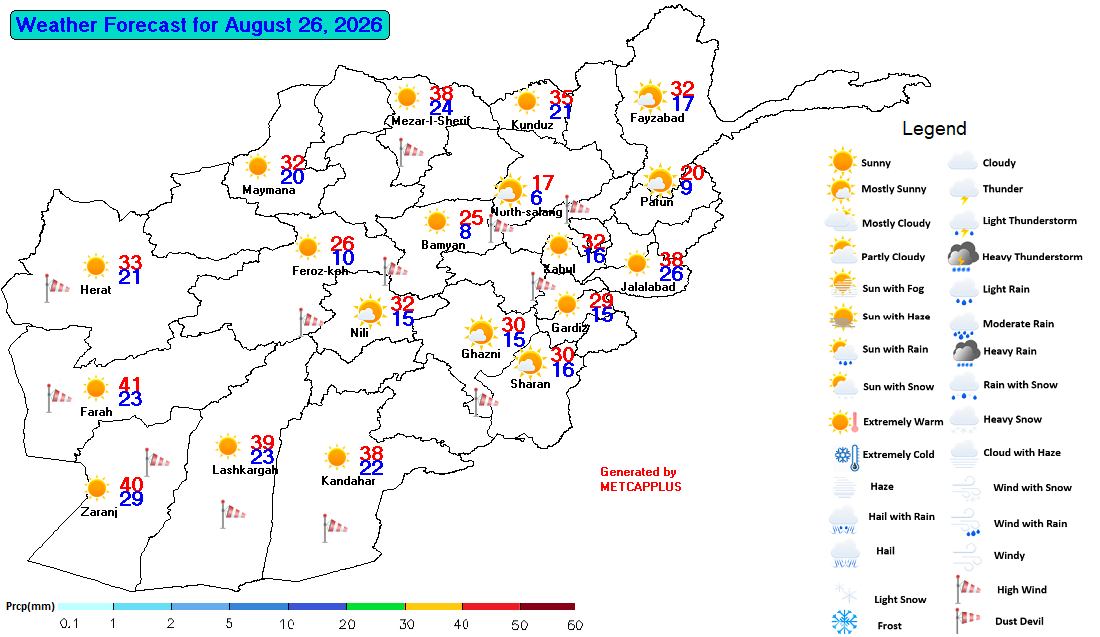Viewport: 1100px width, 637px height.
Task: Click the mostly sunny icon at Fayzabad
Action: coord(649,98)
